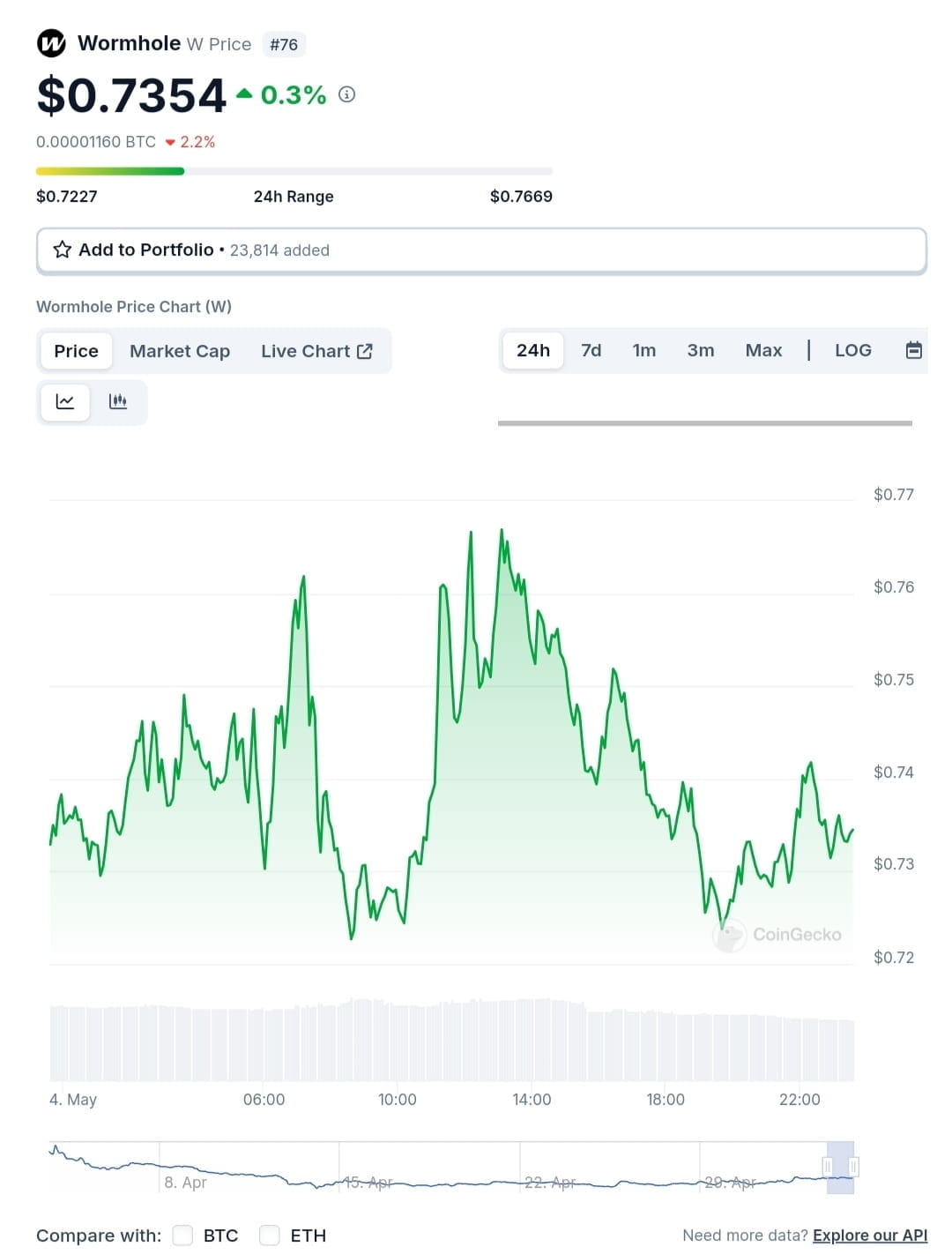Viewport: 952px width, 1254px height.
Task: Enable the ETH comparison checkbox
Action: click(x=269, y=1235)
